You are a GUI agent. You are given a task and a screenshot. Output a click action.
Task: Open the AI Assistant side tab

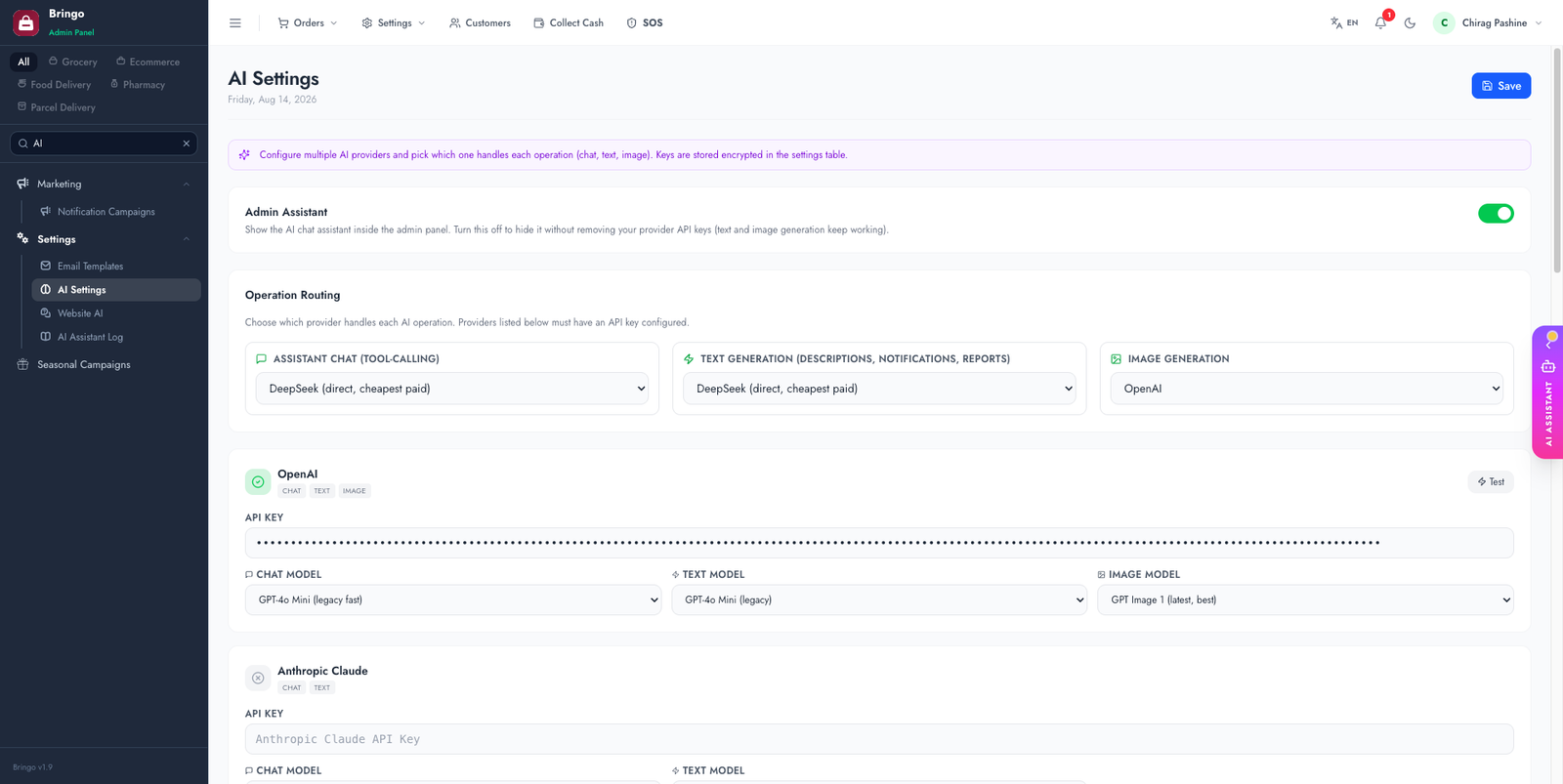pos(1548,392)
